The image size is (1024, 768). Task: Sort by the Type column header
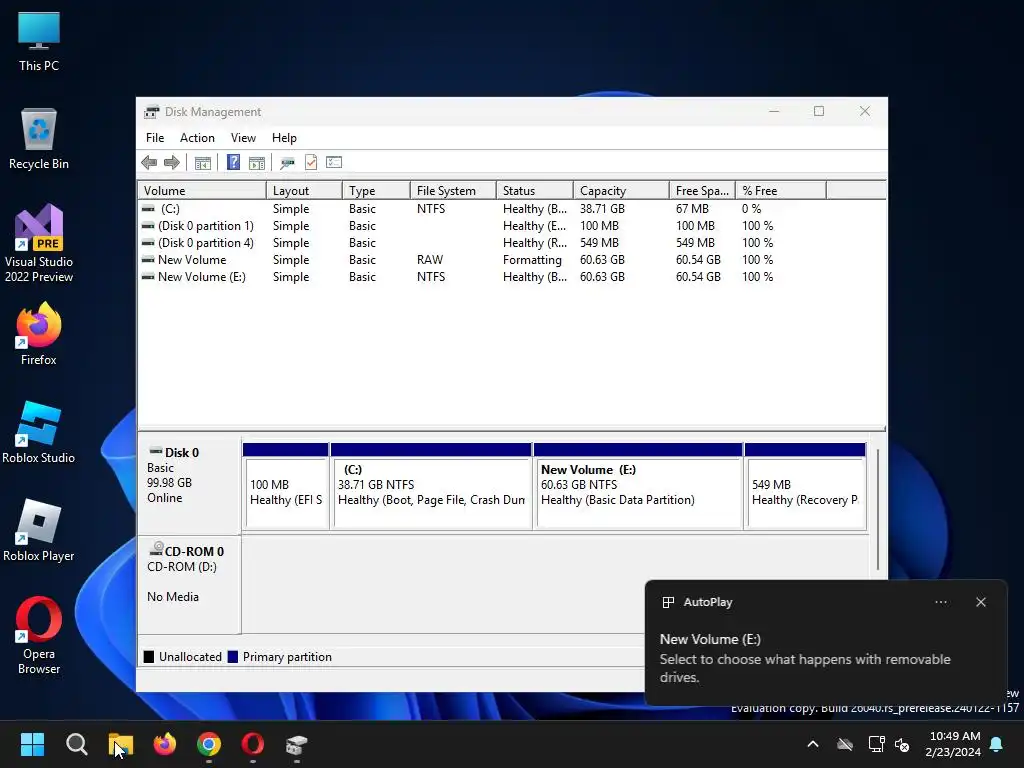376,191
